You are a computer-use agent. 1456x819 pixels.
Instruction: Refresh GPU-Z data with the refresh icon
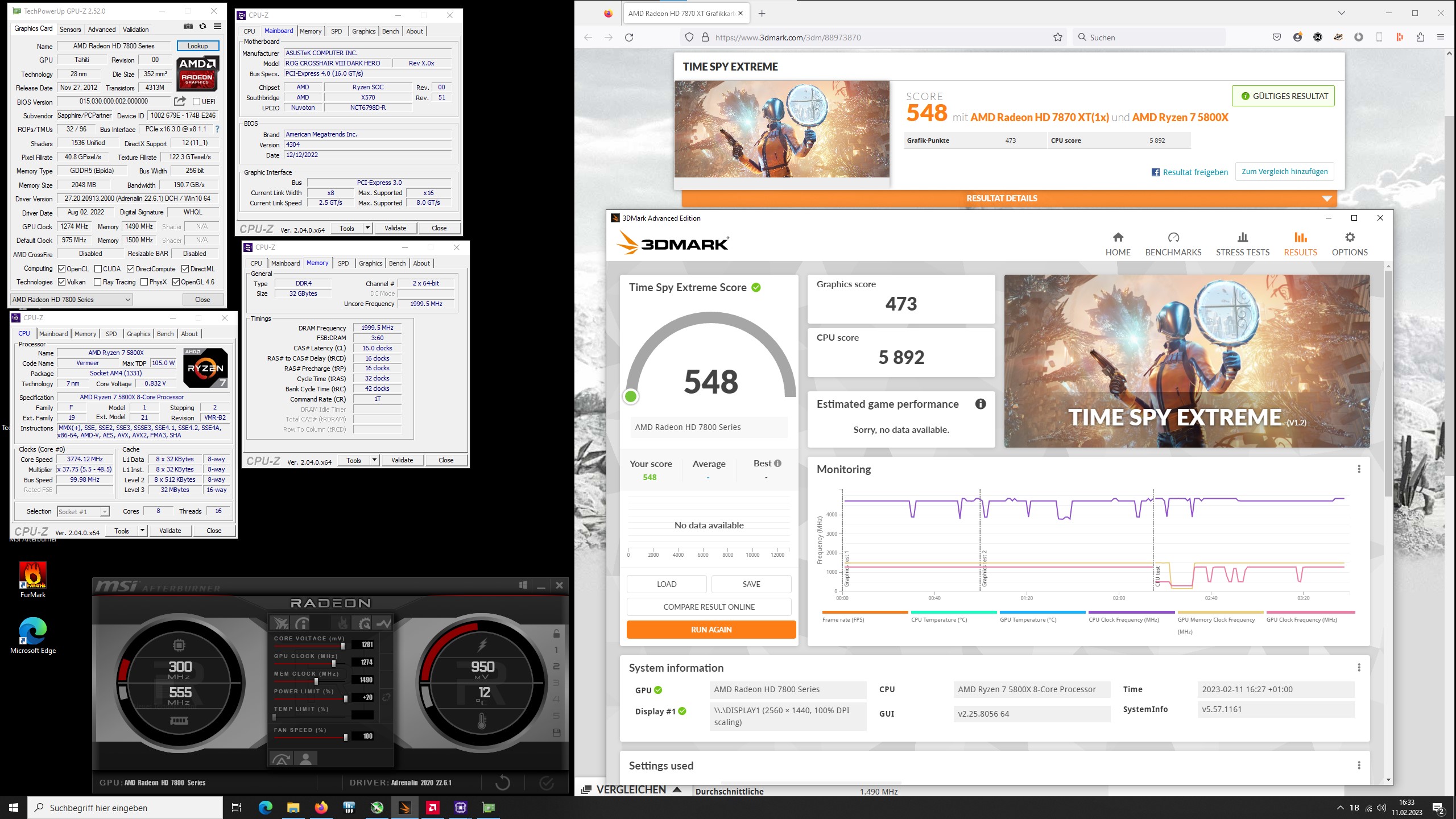202,27
